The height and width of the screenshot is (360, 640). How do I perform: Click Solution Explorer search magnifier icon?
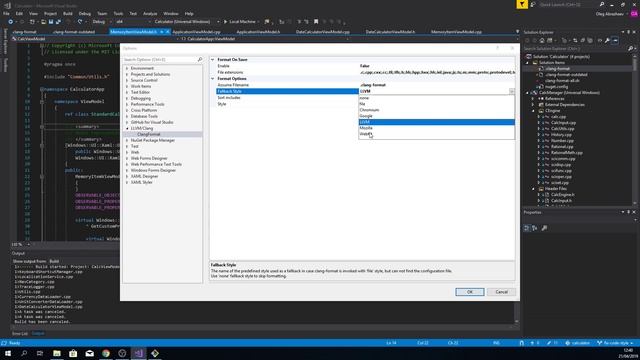[630, 49]
